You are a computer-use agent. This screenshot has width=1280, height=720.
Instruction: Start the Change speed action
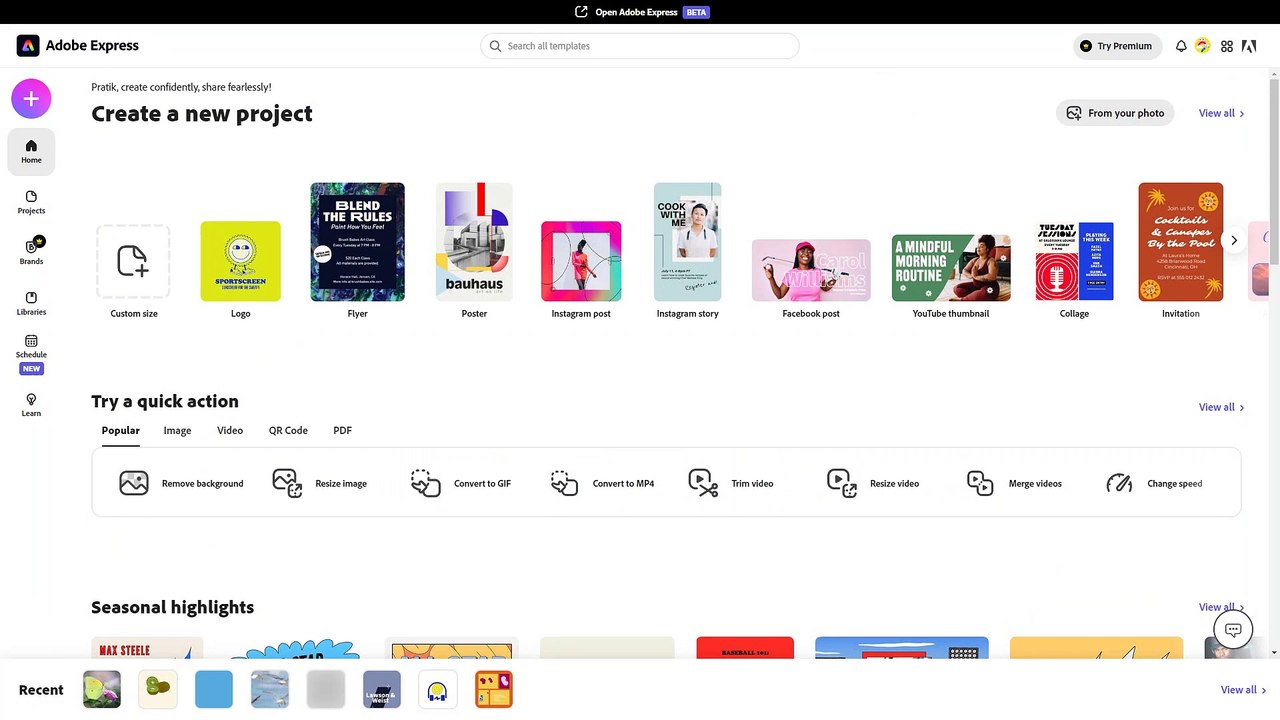coord(1154,483)
